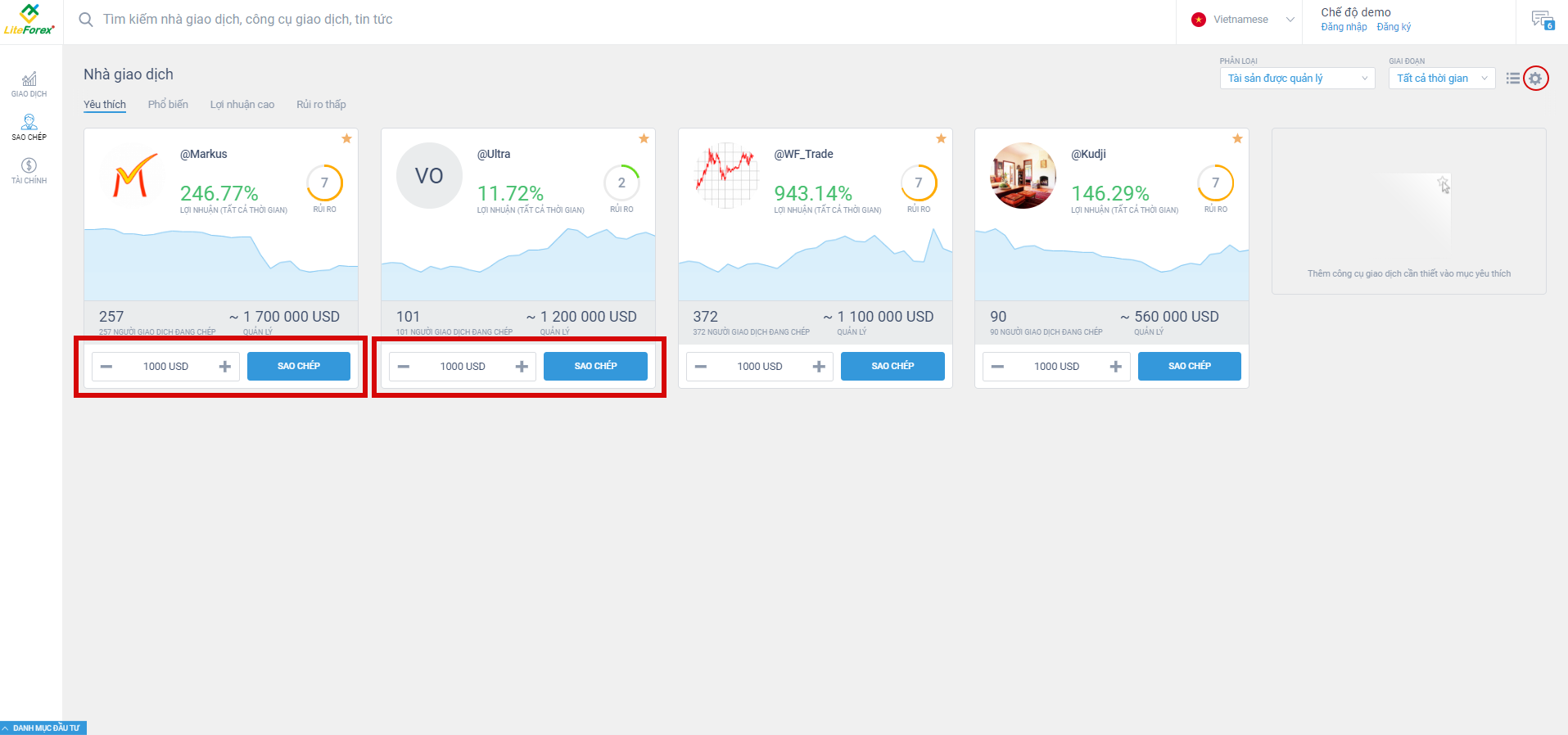
Task: Decrease @WF_Trade copy amount with minus
Action: [x=701, y=367]
